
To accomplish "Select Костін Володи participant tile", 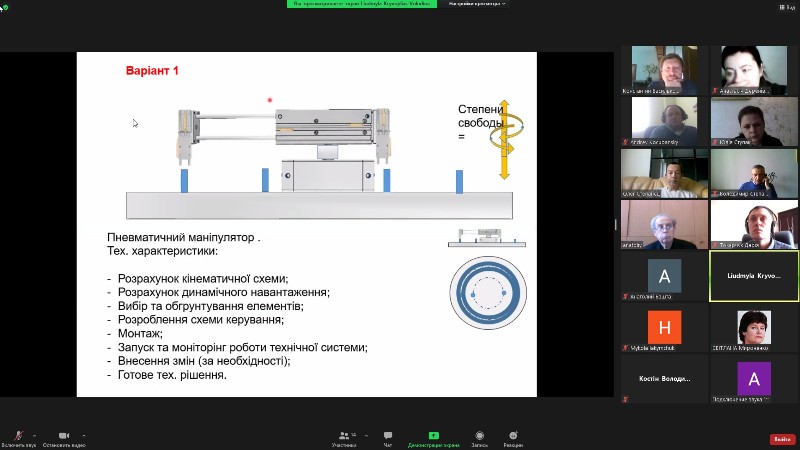I will 665,380.
